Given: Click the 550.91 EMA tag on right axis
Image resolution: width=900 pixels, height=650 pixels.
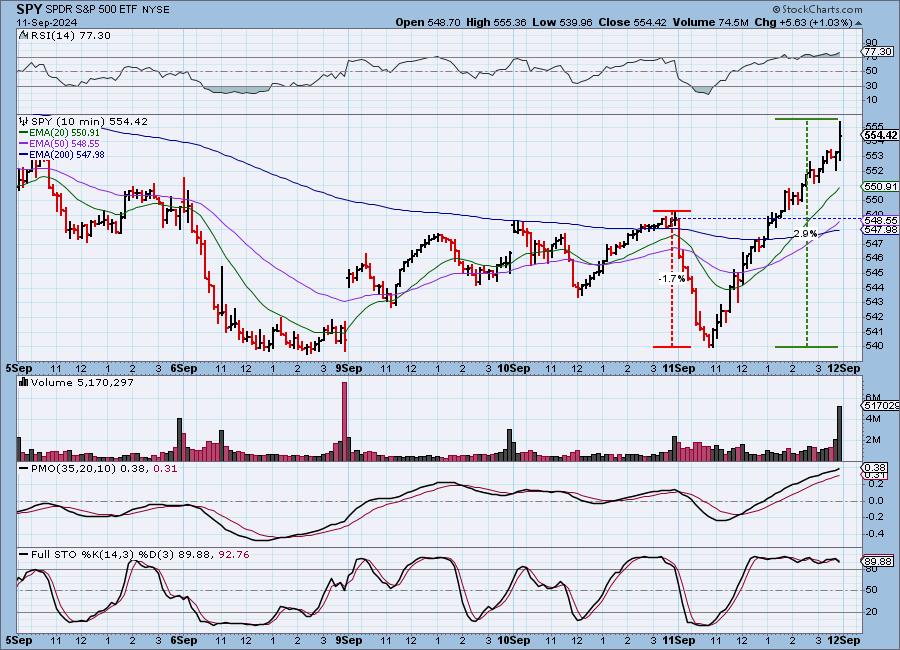Looking at the screenshot, I should point(880,187).
